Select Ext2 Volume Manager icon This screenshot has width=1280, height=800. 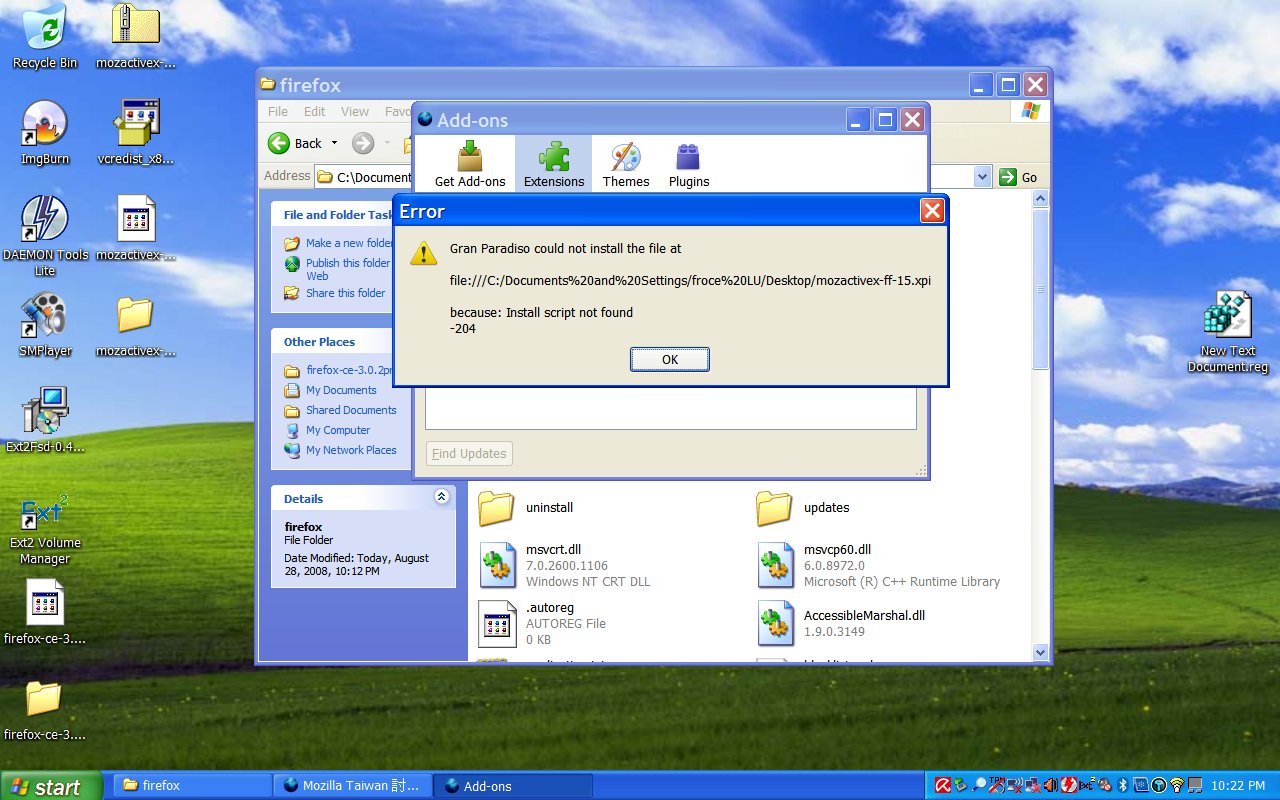coord(44,514)
